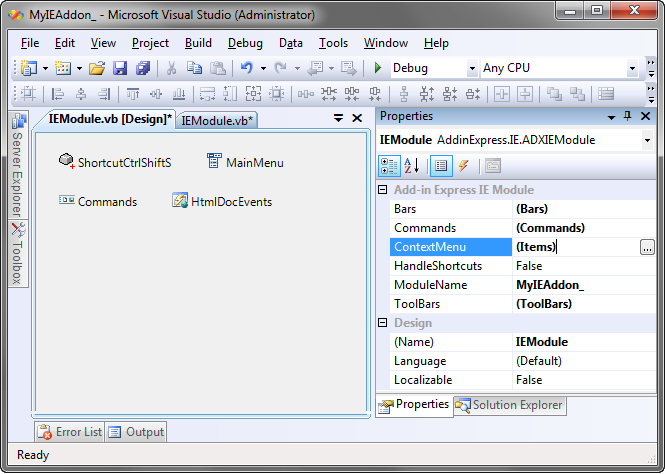Open the IEModule object selector dropdown
The image size is (665, 474).
click(x=647, y=140)
